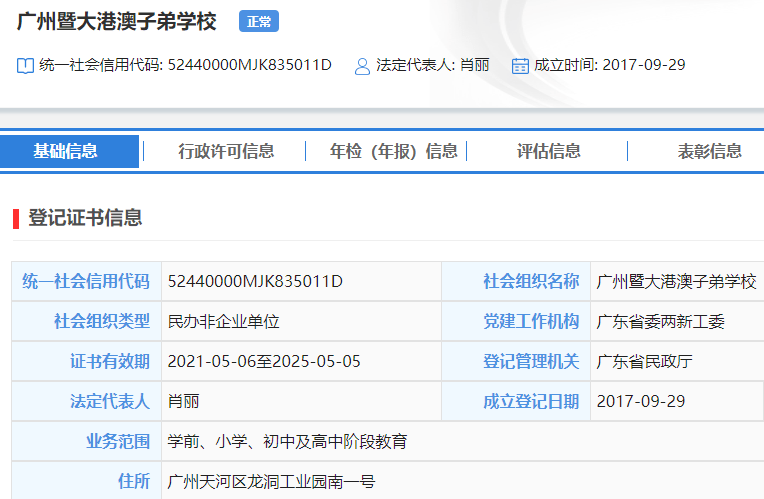Click the person icon beside 法定代表人
This screenshot has height=499, width=764.
(362, 66)
